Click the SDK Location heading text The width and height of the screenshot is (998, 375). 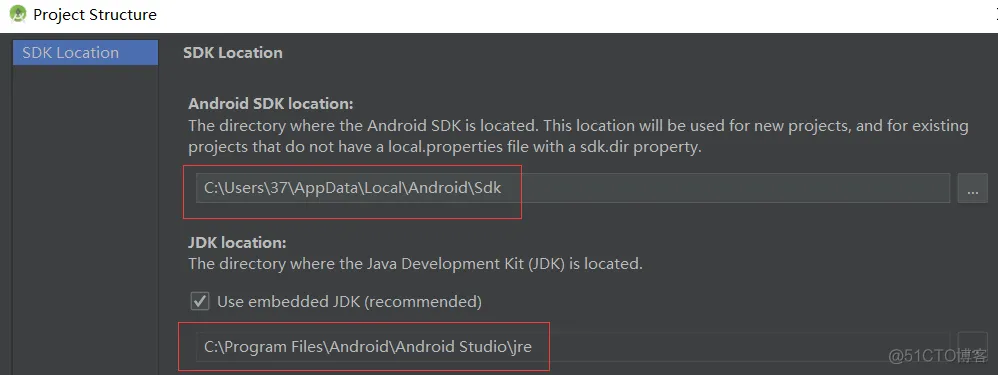pyautogui.click(x=233, y=53)
